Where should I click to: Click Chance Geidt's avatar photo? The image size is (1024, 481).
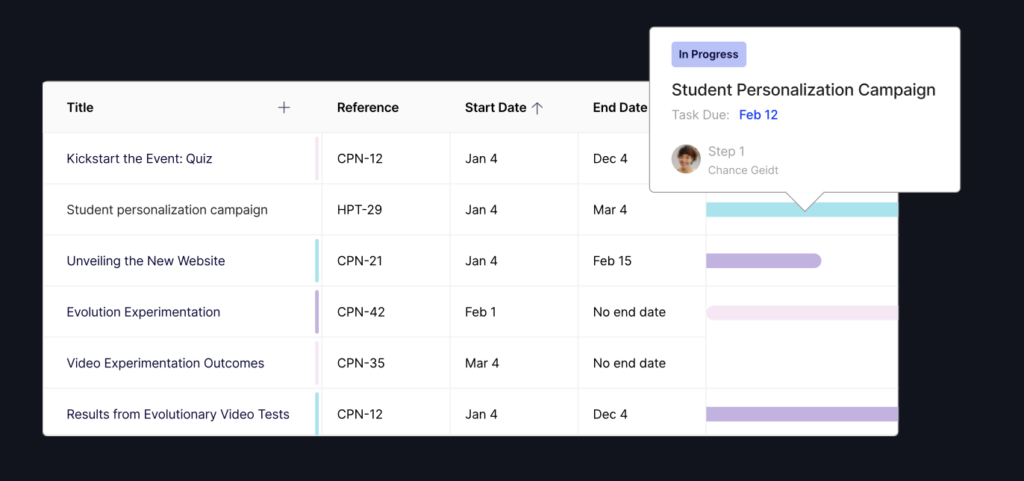point(686,159)
